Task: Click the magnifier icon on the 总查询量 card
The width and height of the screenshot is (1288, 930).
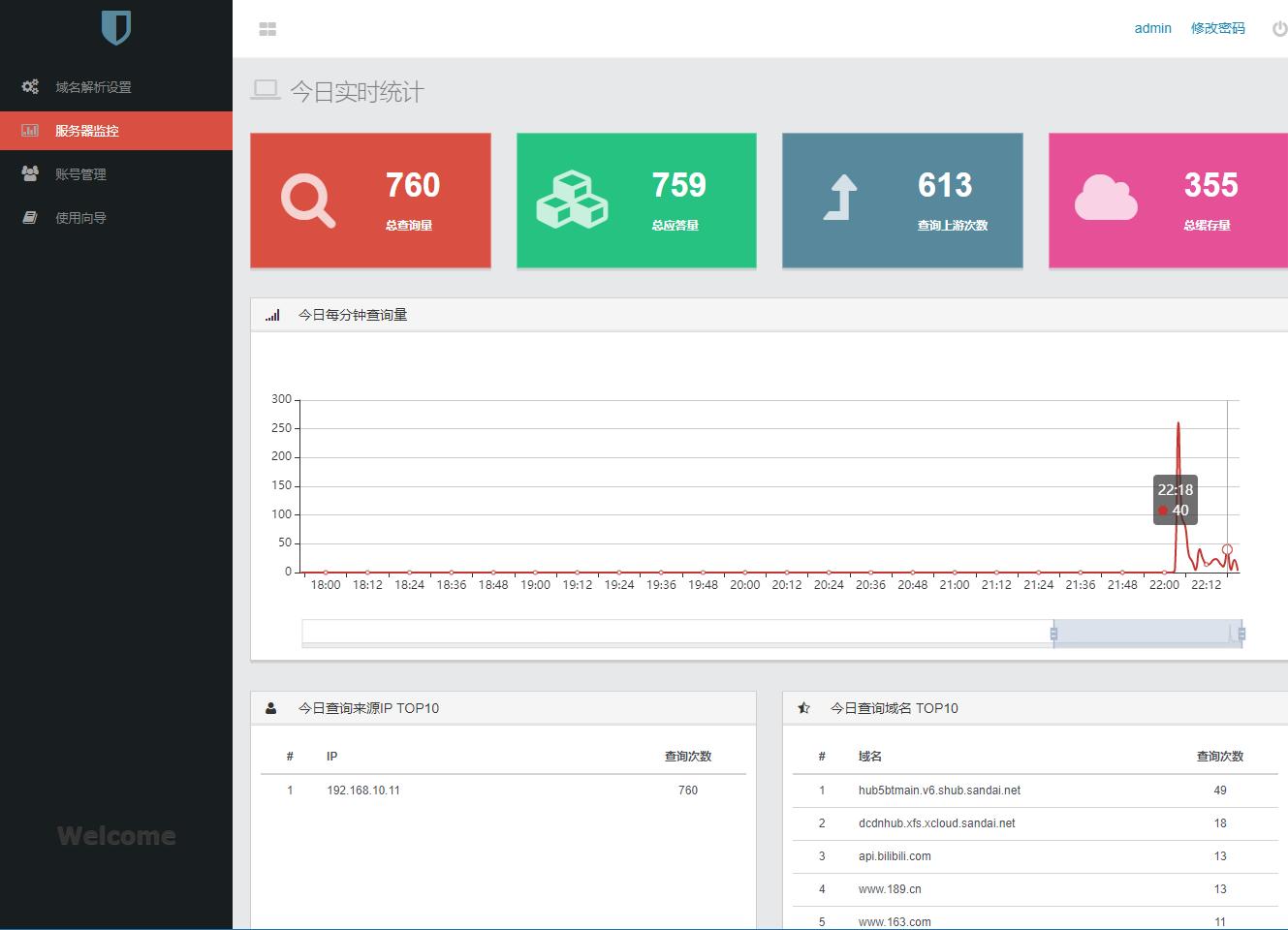Action: [x=307, y=201]
